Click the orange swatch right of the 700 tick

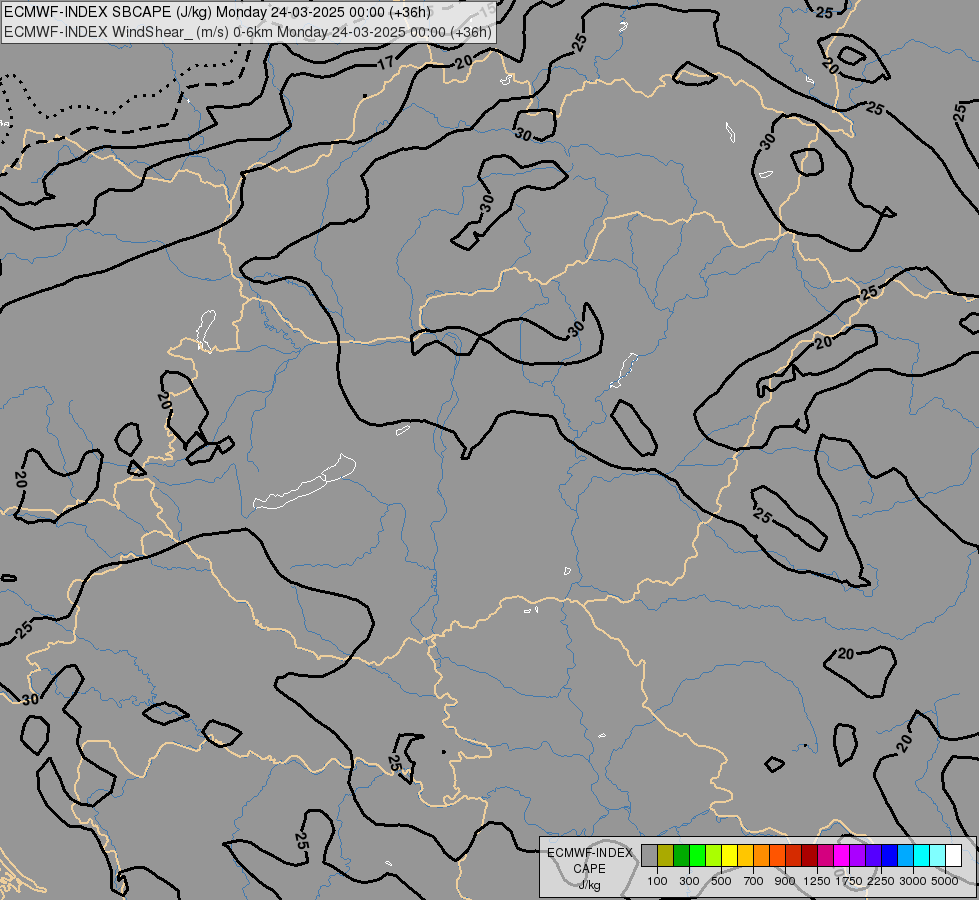point(762,855)
